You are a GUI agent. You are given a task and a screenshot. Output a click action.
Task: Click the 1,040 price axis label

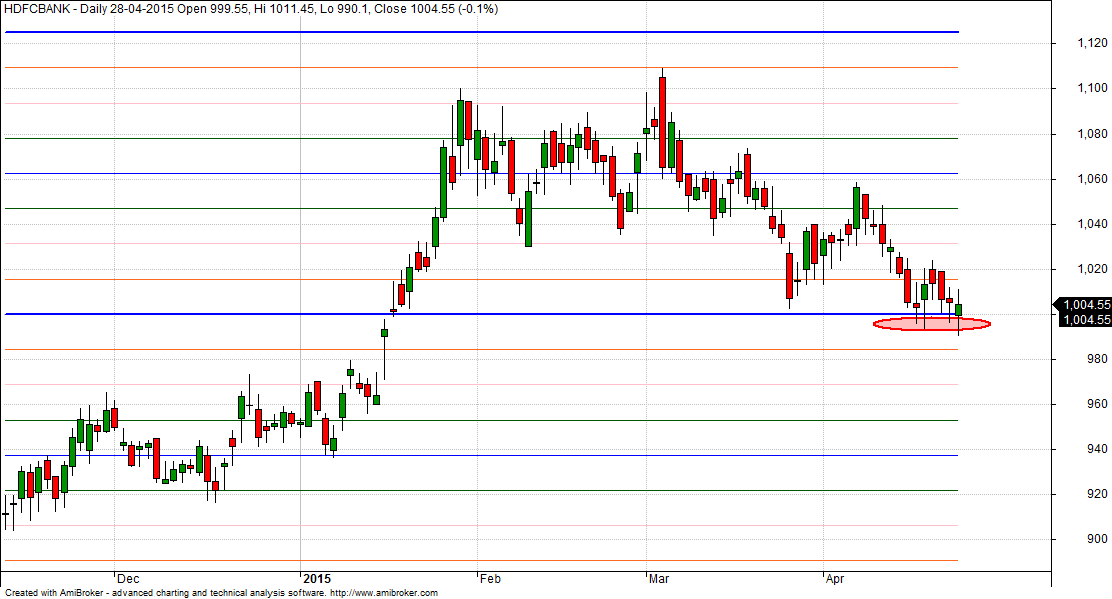coord(1092,224)
